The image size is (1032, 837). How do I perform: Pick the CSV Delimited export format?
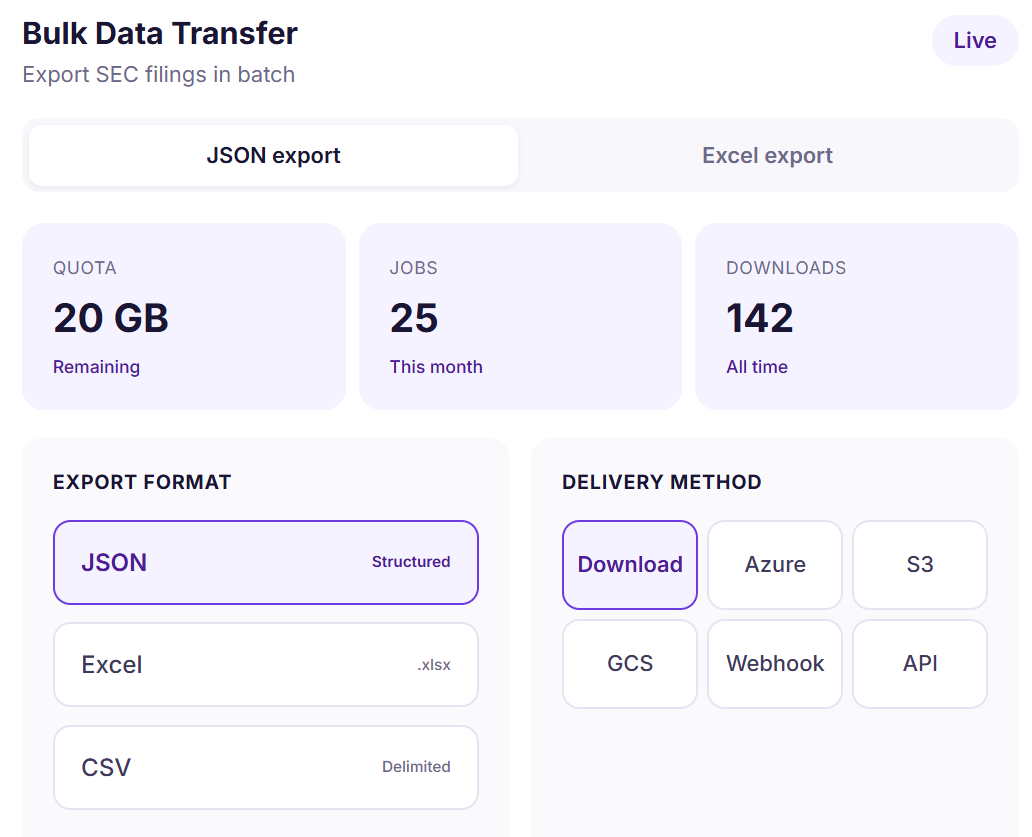266,767
